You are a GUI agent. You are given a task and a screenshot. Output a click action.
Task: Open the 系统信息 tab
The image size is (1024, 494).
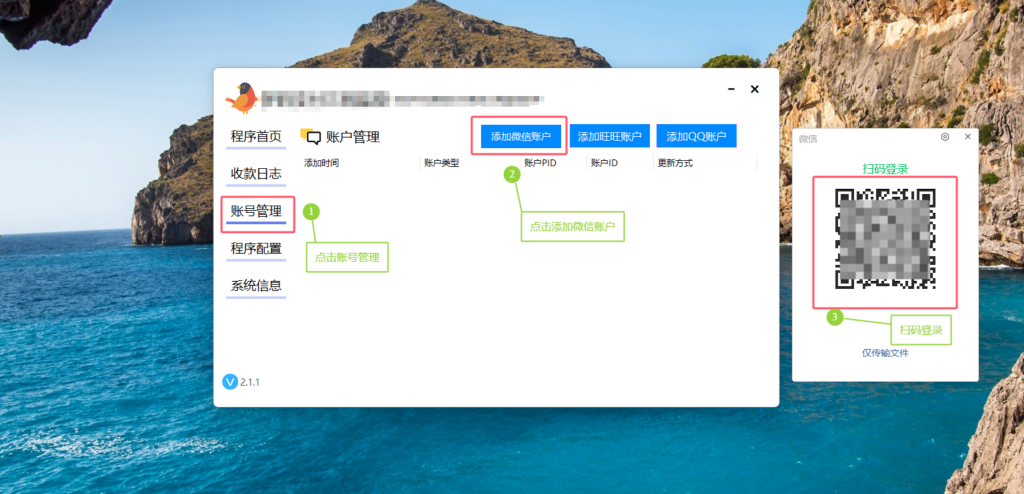256,286
